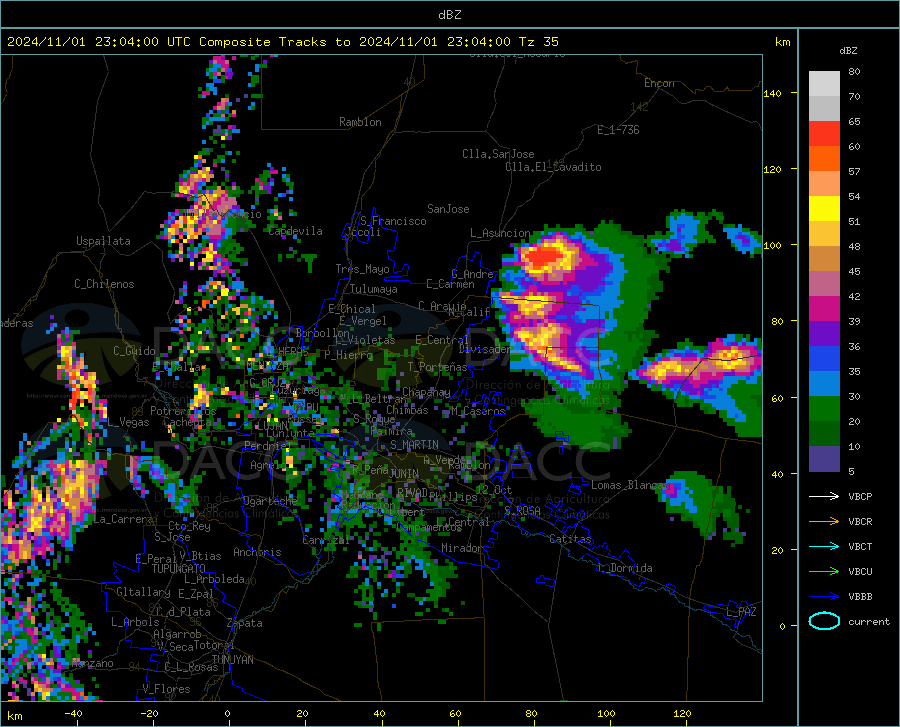900x727 pixels.
Task: Click the L_Asuncion map label
Action: click(500, 233)
